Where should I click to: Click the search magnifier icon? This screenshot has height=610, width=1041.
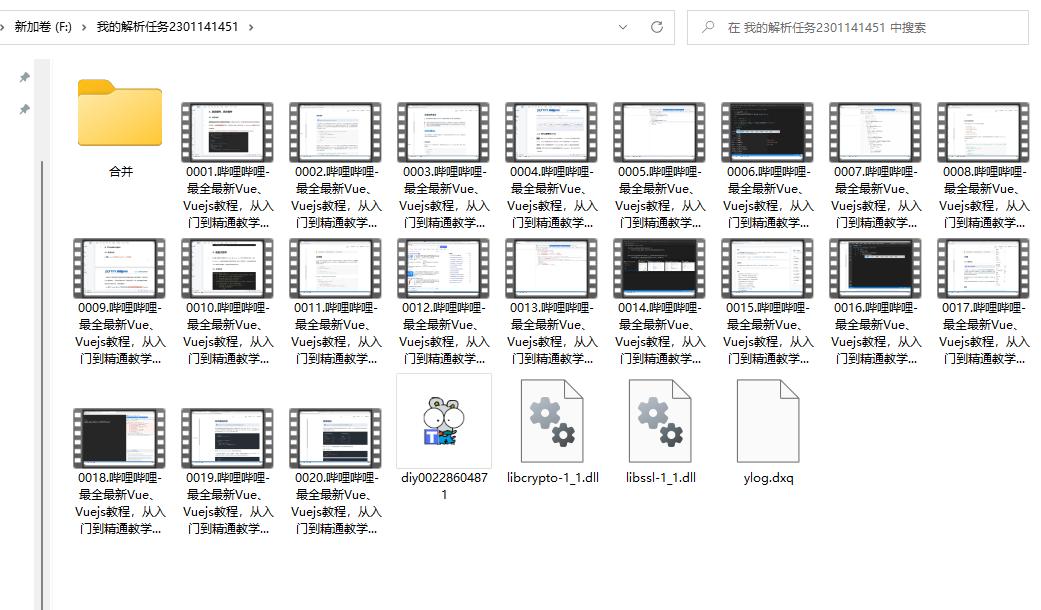click(708, 27)
